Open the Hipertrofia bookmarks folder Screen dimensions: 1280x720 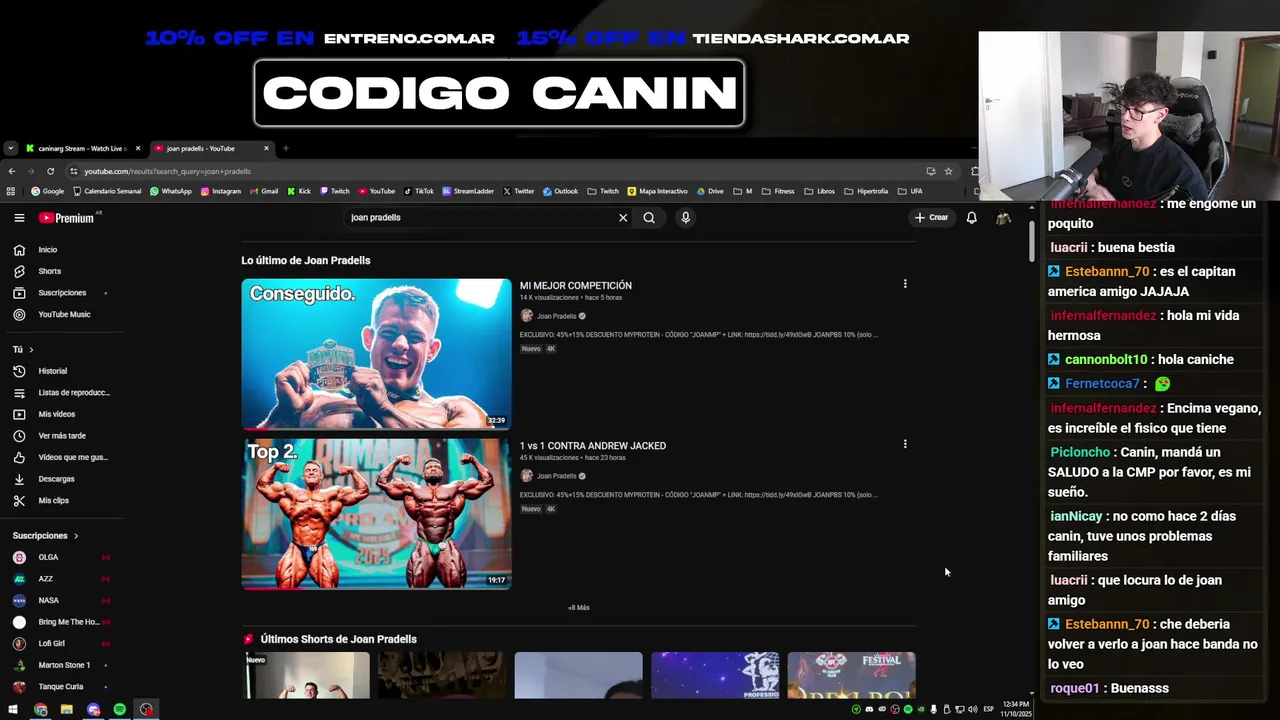point(866,191)
